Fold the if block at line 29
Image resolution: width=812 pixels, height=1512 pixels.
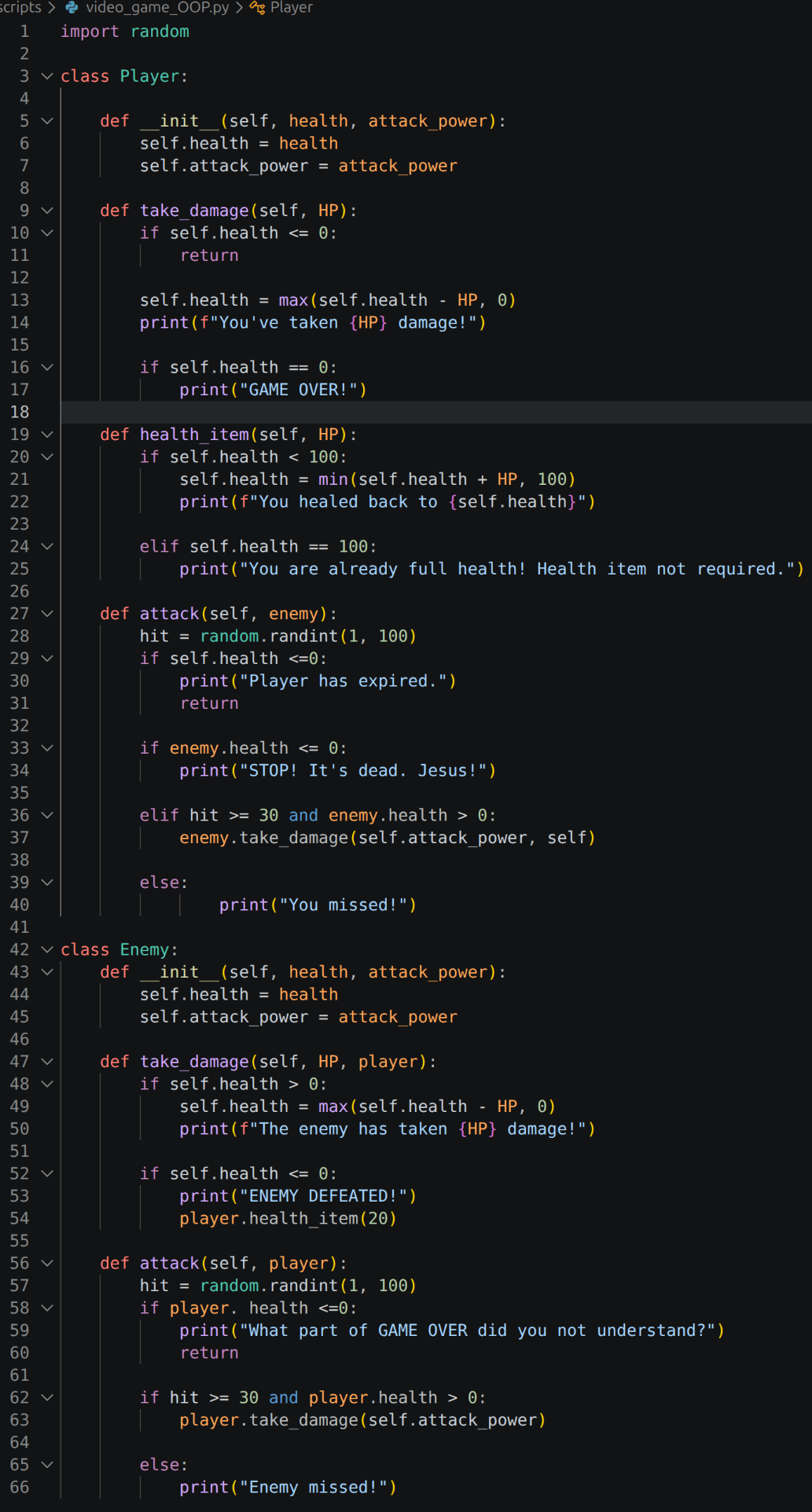click(x=47, y=659)
